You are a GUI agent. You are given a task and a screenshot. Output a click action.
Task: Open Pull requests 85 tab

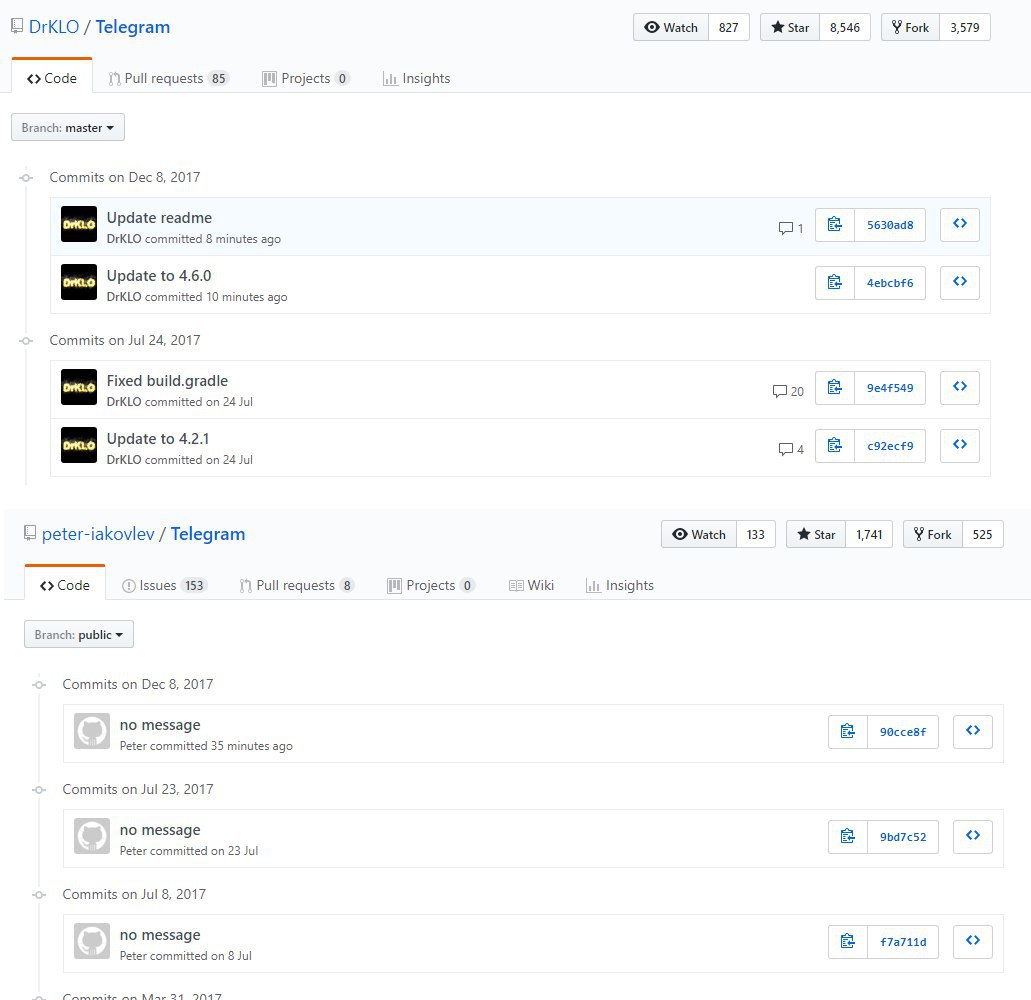click(168, 78)
